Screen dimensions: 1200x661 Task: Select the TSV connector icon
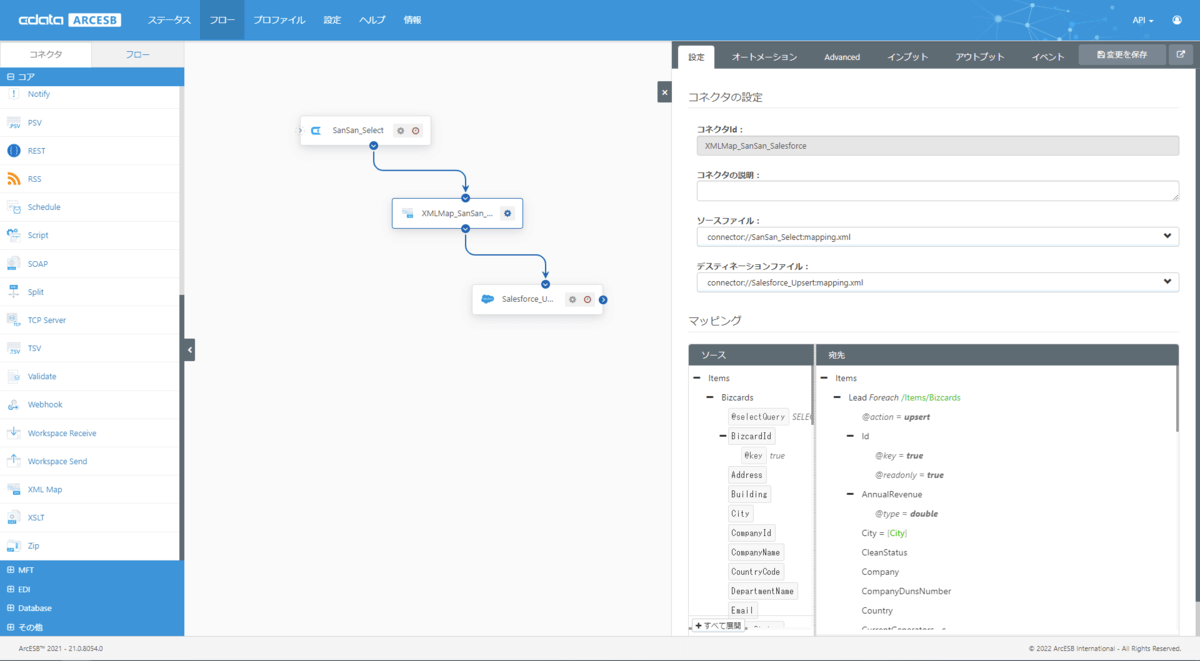(14, 348)
